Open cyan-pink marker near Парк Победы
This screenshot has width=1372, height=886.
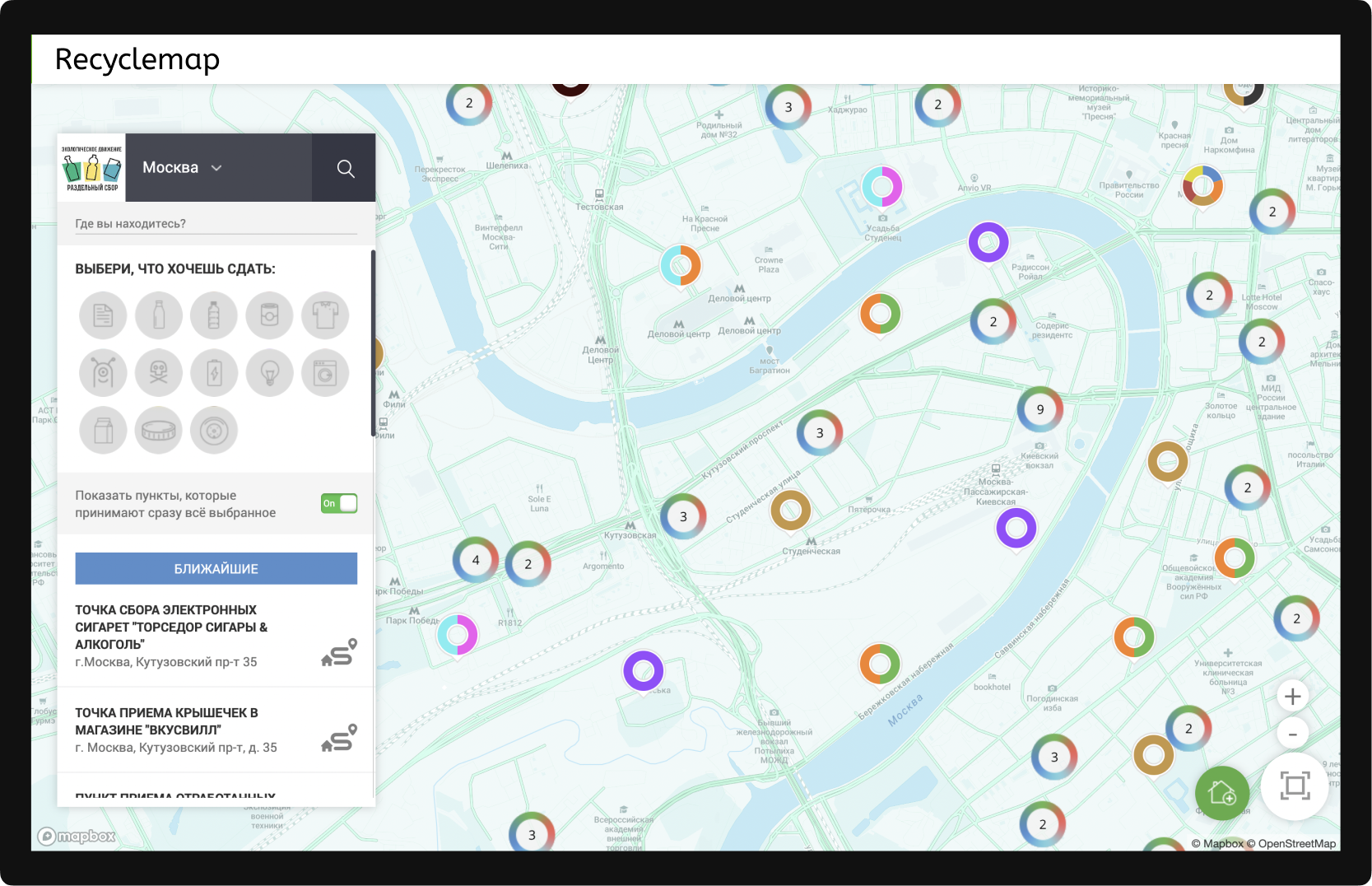click(x=458, y=637)
